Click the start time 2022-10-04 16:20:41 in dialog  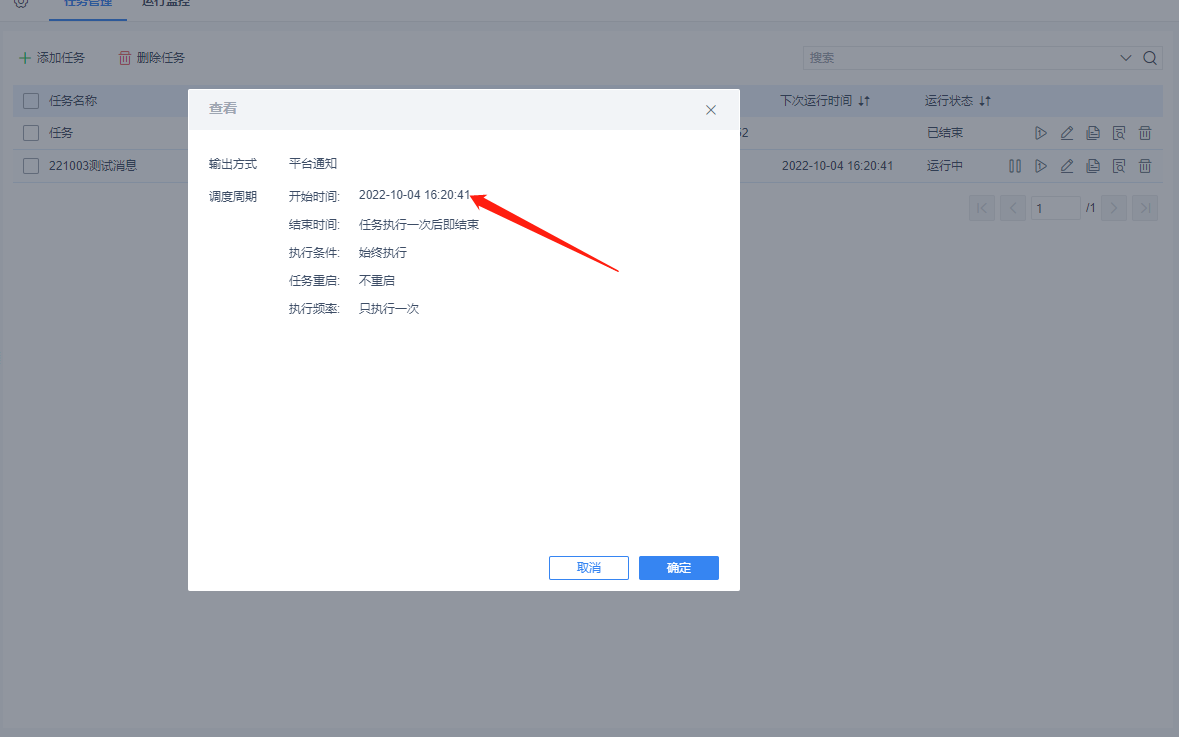tap(414, 195)
